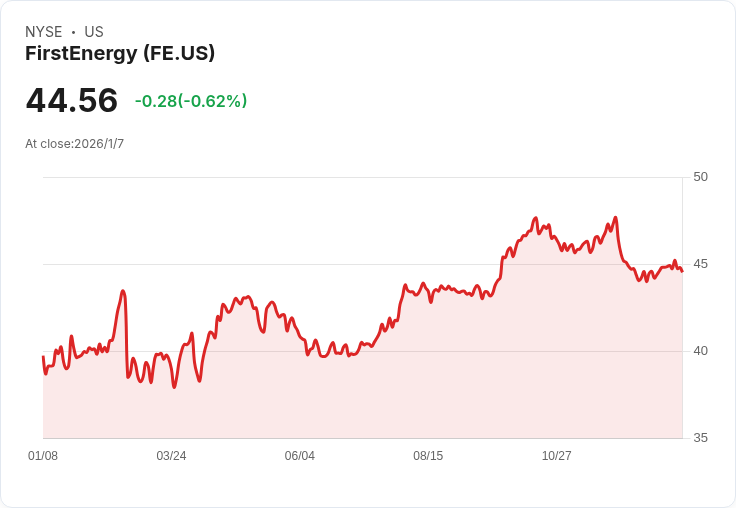
Task: Select the 06/04 date axis label
Action: (x=300, y=456)
